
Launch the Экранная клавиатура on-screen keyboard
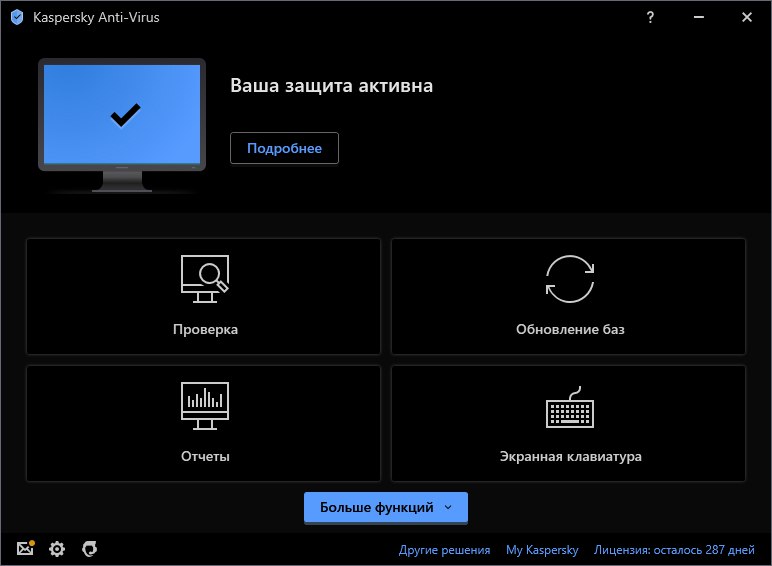pyautogui.click(x=568, y=423)
